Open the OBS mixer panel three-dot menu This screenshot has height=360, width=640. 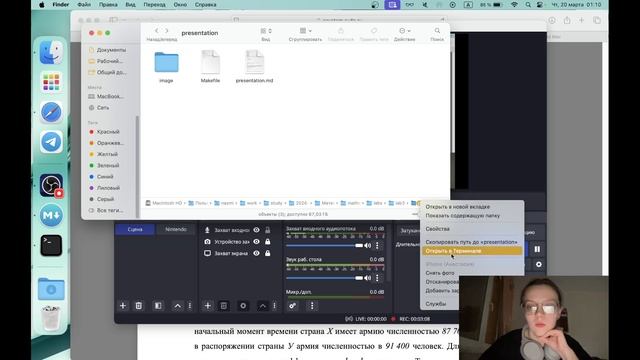(312, 305)
